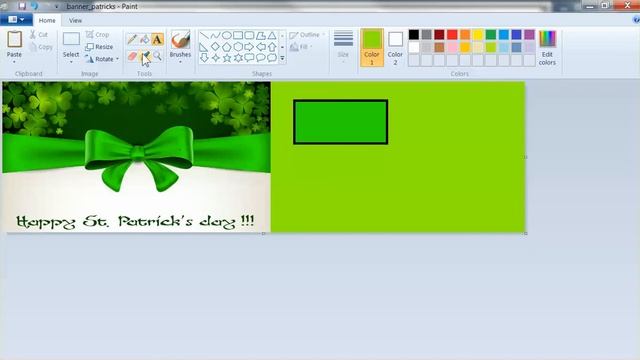Viewport: 640px width, 360px height.
Task: Open the Paint Help icon
Action: pyautogui.click(x=636, y=20)
